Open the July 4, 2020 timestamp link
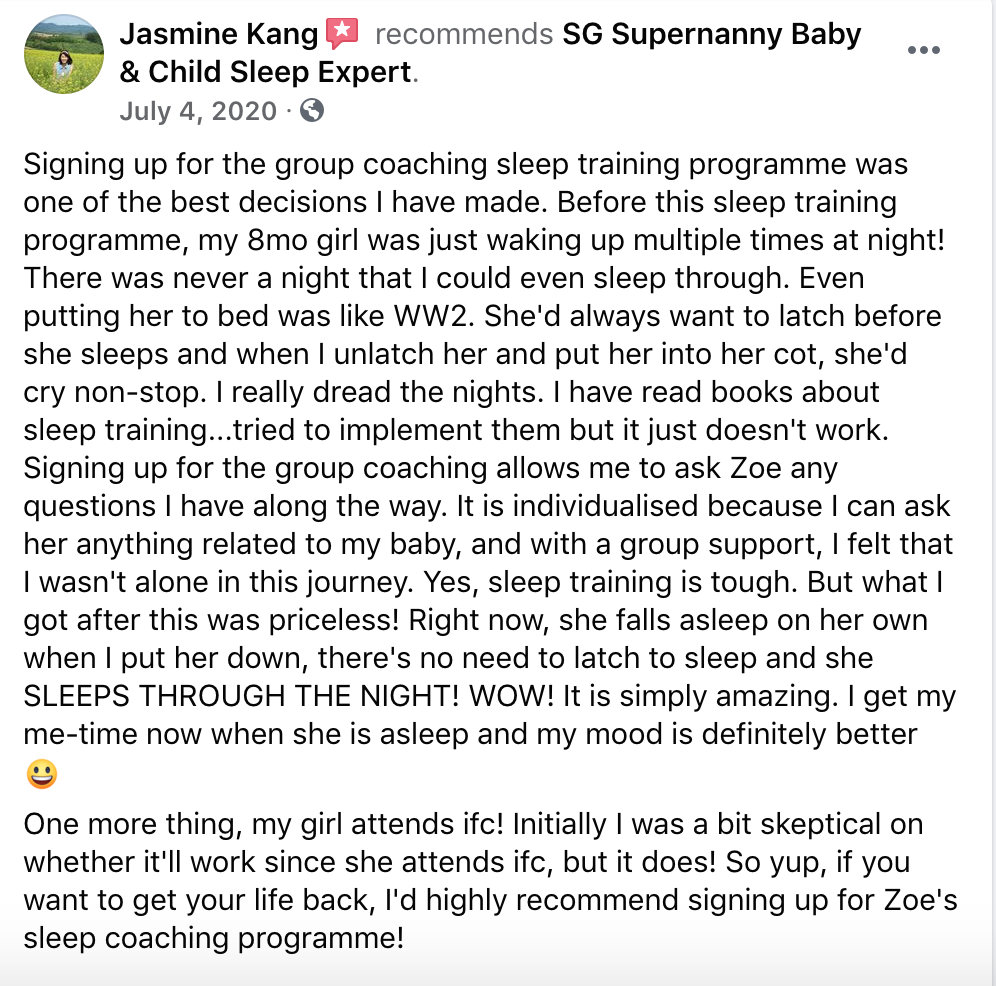996x986 pixels. (198, 111)
